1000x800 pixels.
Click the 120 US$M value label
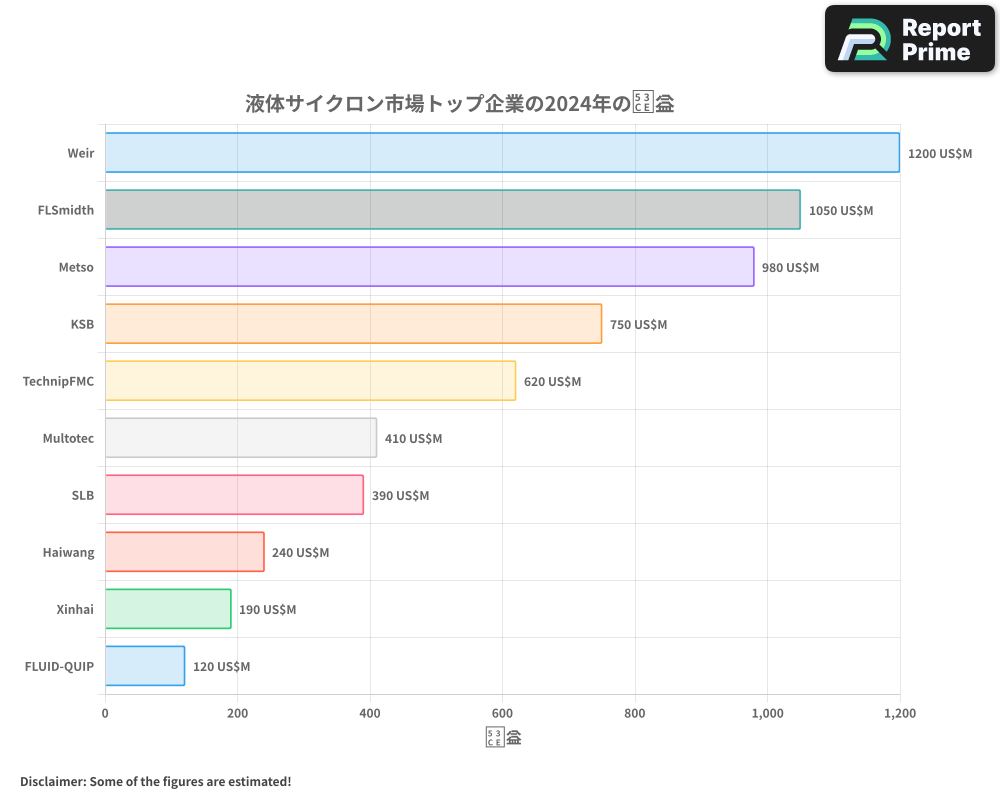[221, 666]
